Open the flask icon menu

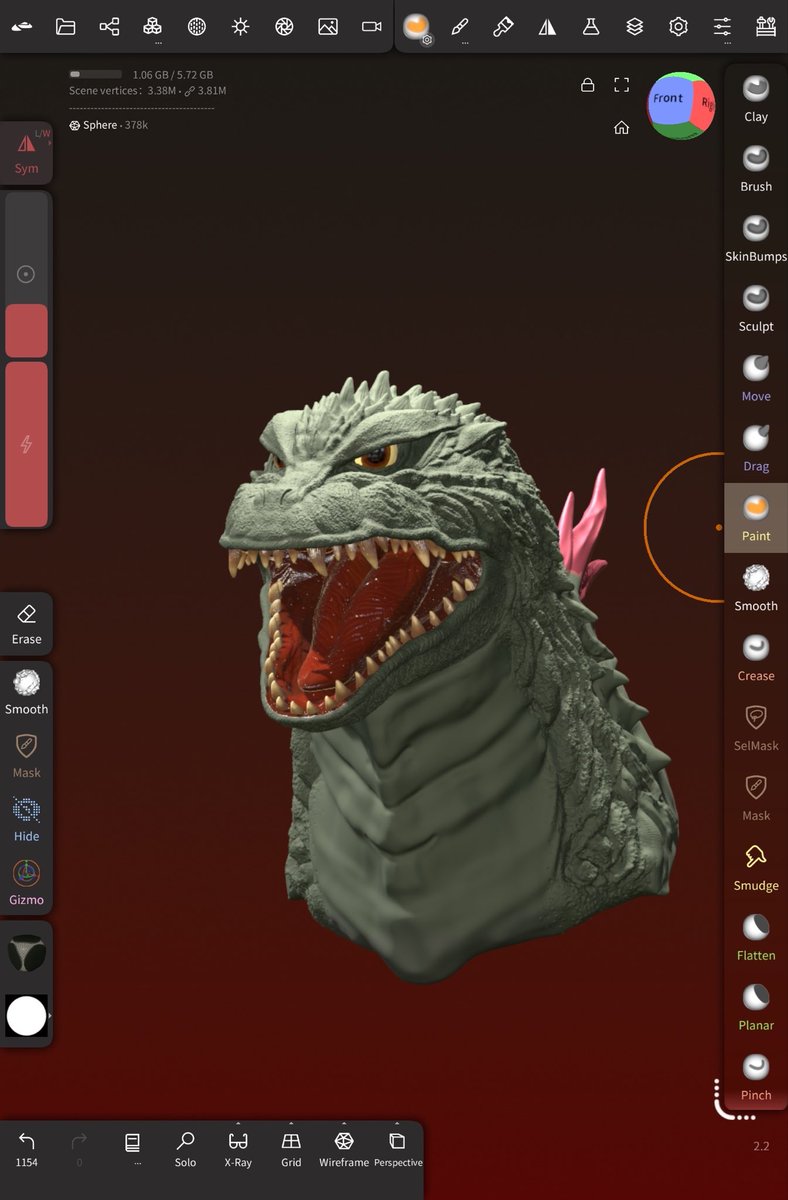click(x=591, y=27)
